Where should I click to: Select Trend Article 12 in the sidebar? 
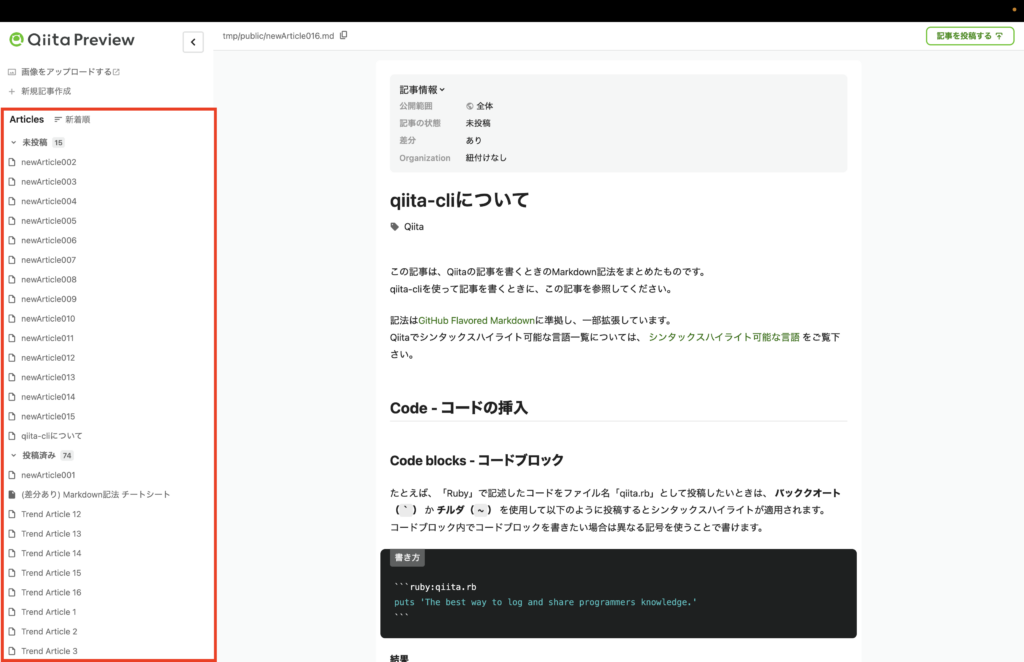coord(51,514)
